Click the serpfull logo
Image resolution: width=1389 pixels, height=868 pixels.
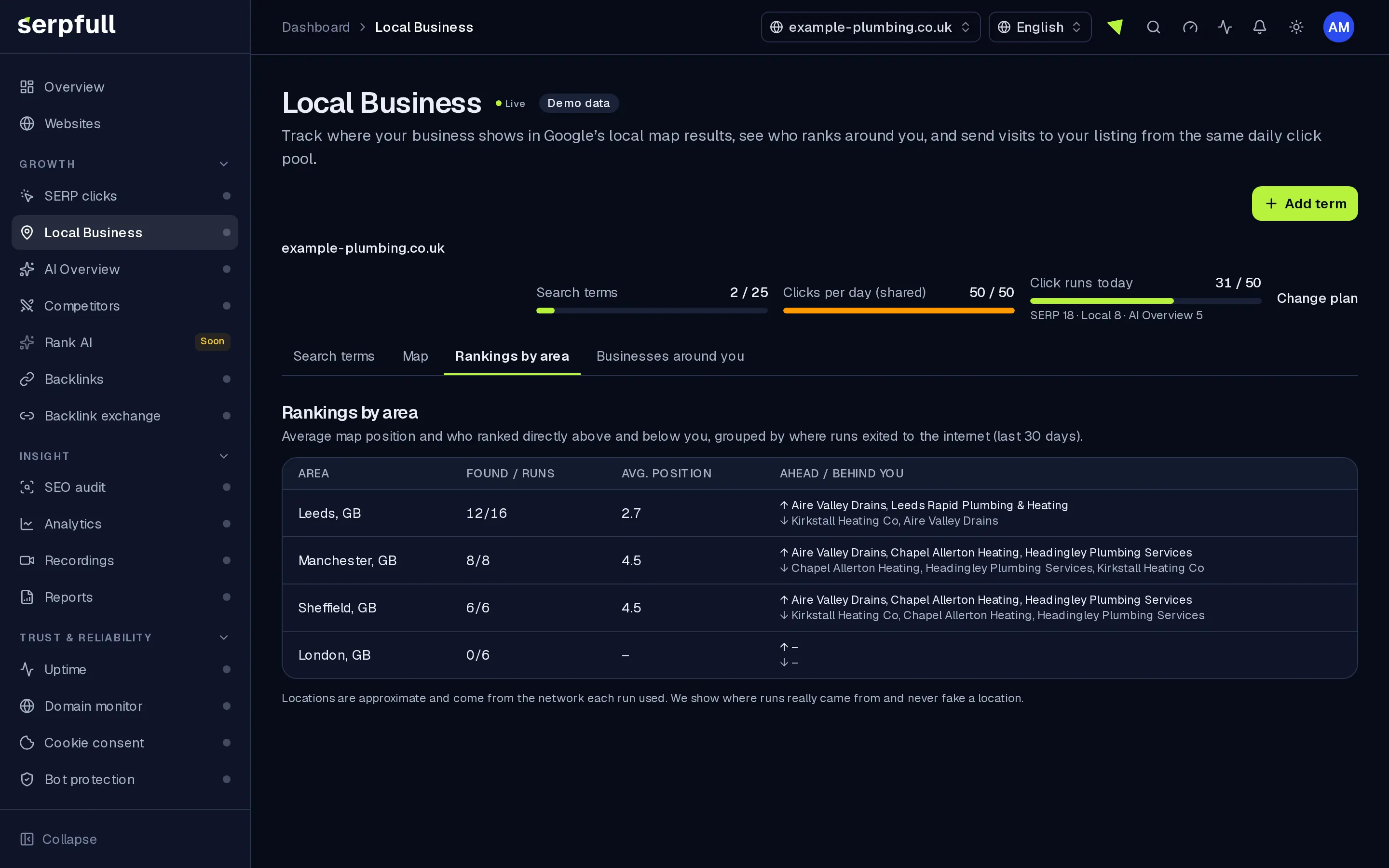point(67,25)
